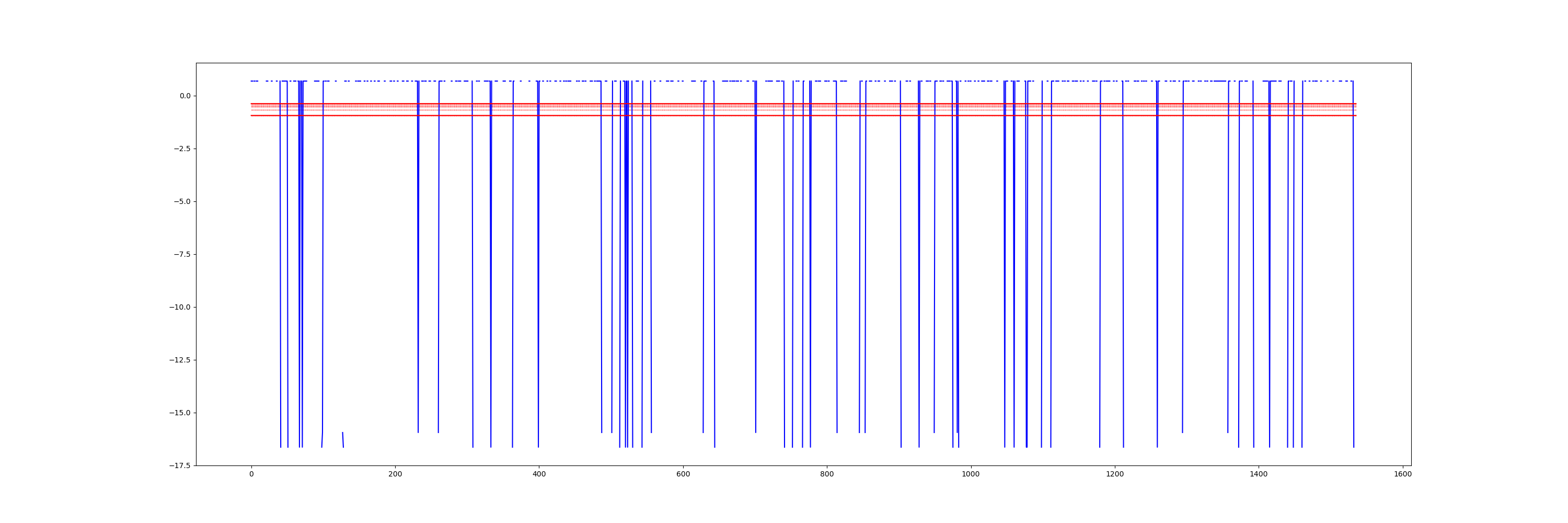Viewport: 1568px width, 523px height.
Task: Click the y-axis tick label −5.0
Action: (x=181, y=201)
